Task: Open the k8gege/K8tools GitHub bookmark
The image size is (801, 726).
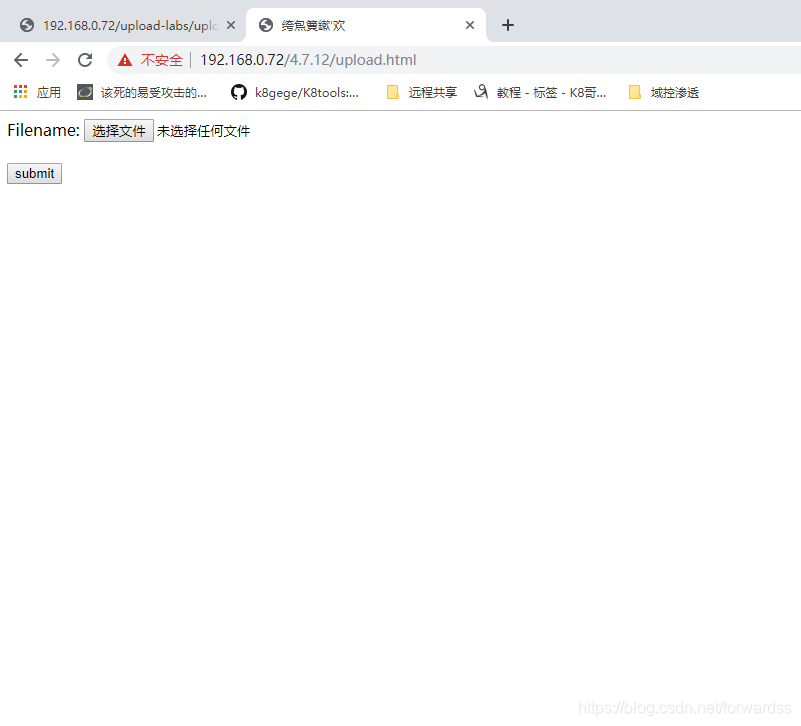Action: [x=295, y=92]
